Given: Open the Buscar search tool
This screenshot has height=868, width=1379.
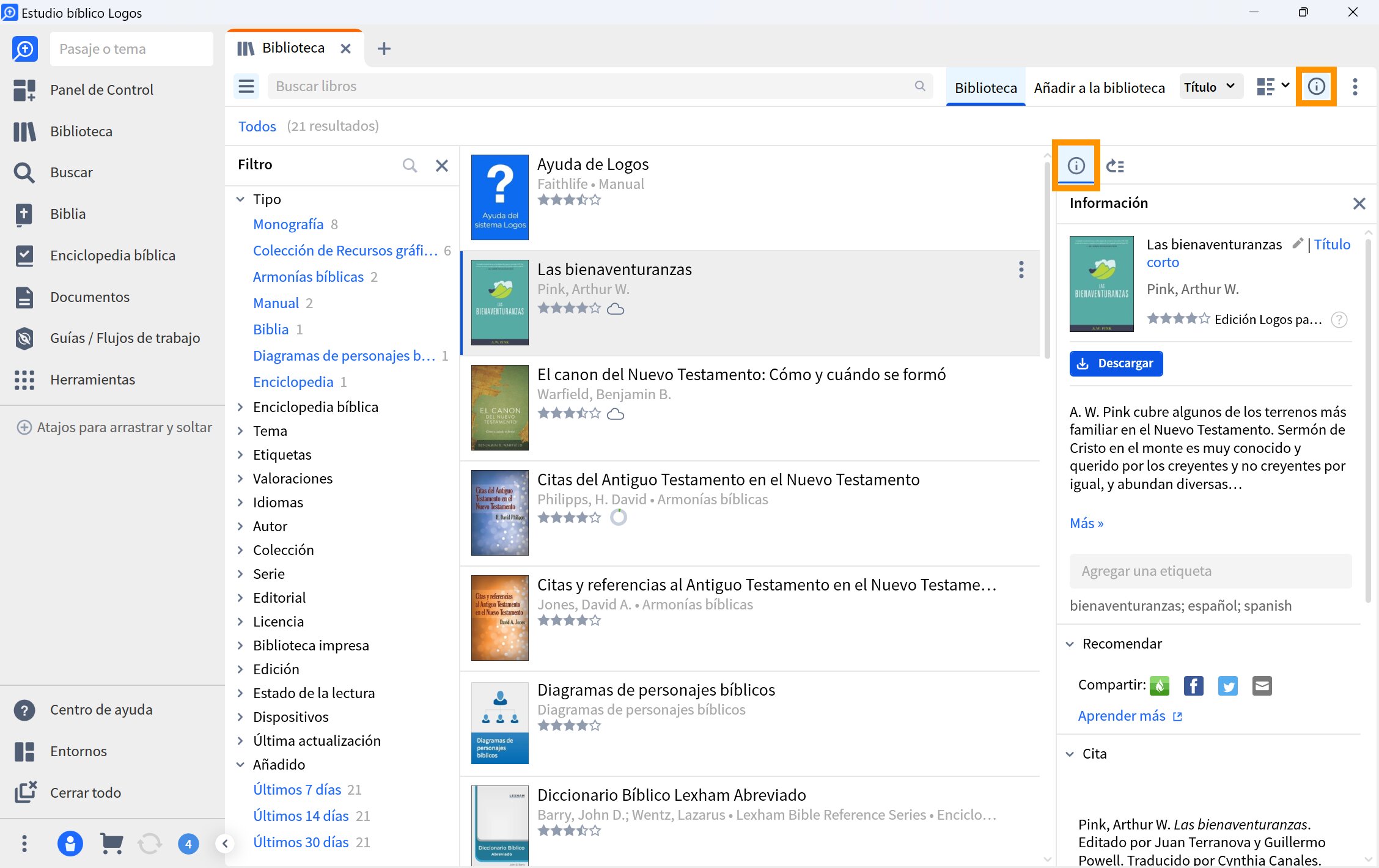Looking at the screenshot, I should [71, 172].
